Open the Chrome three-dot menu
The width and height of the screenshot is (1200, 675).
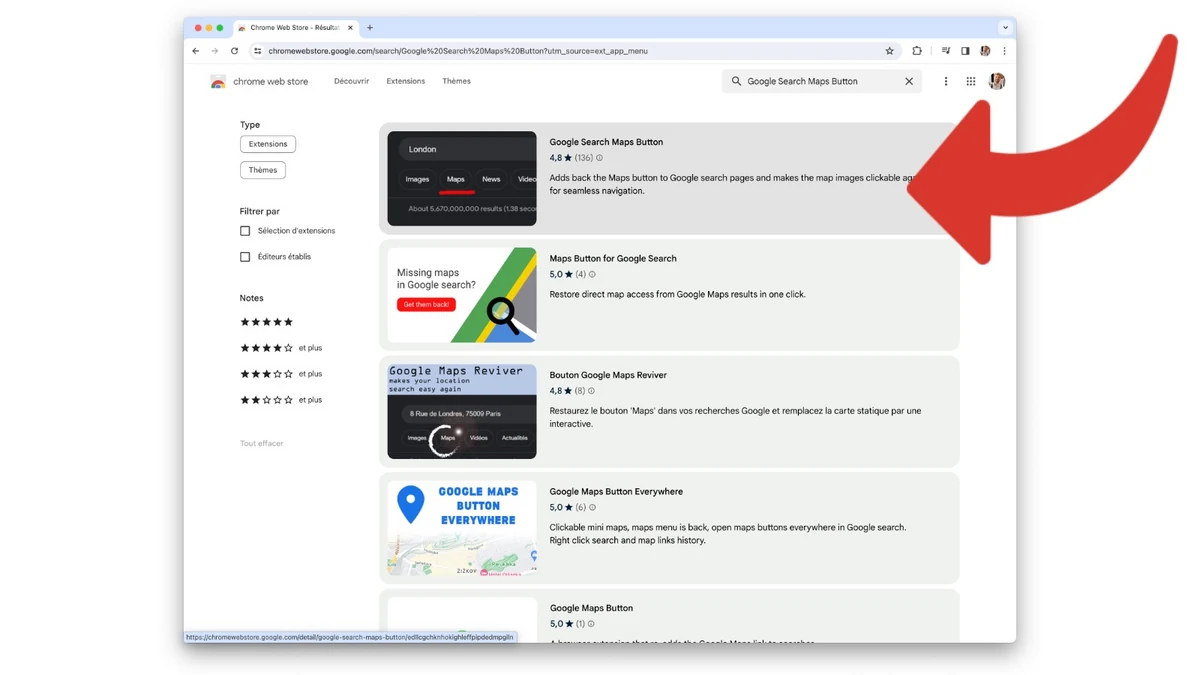1004,51
